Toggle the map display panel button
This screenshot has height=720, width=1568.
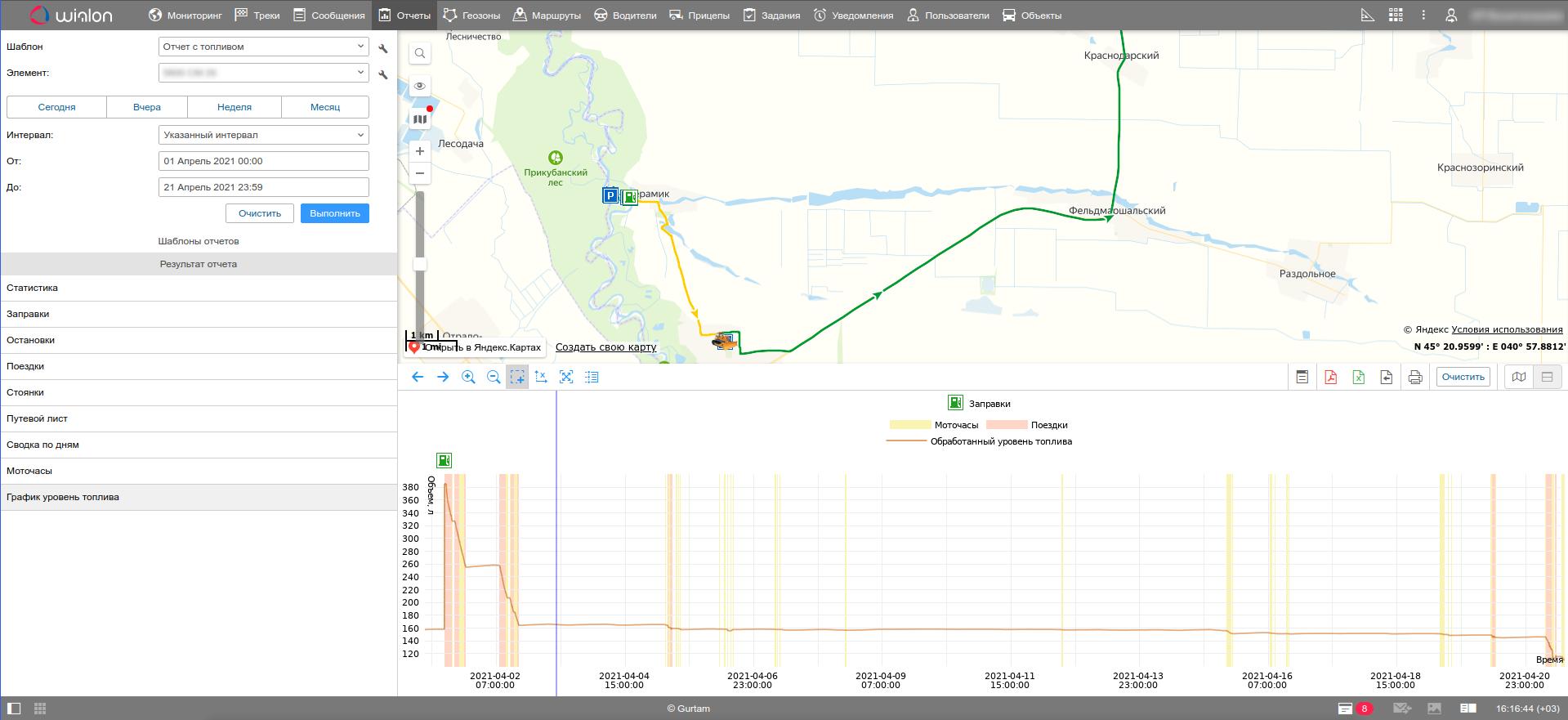tap(1518, 377)
